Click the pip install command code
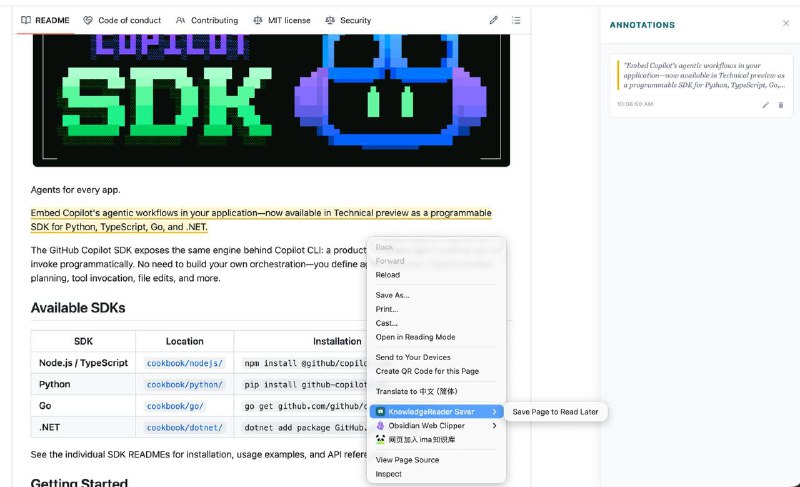Viewport: 800px width, 487px height. pos(305,385)
